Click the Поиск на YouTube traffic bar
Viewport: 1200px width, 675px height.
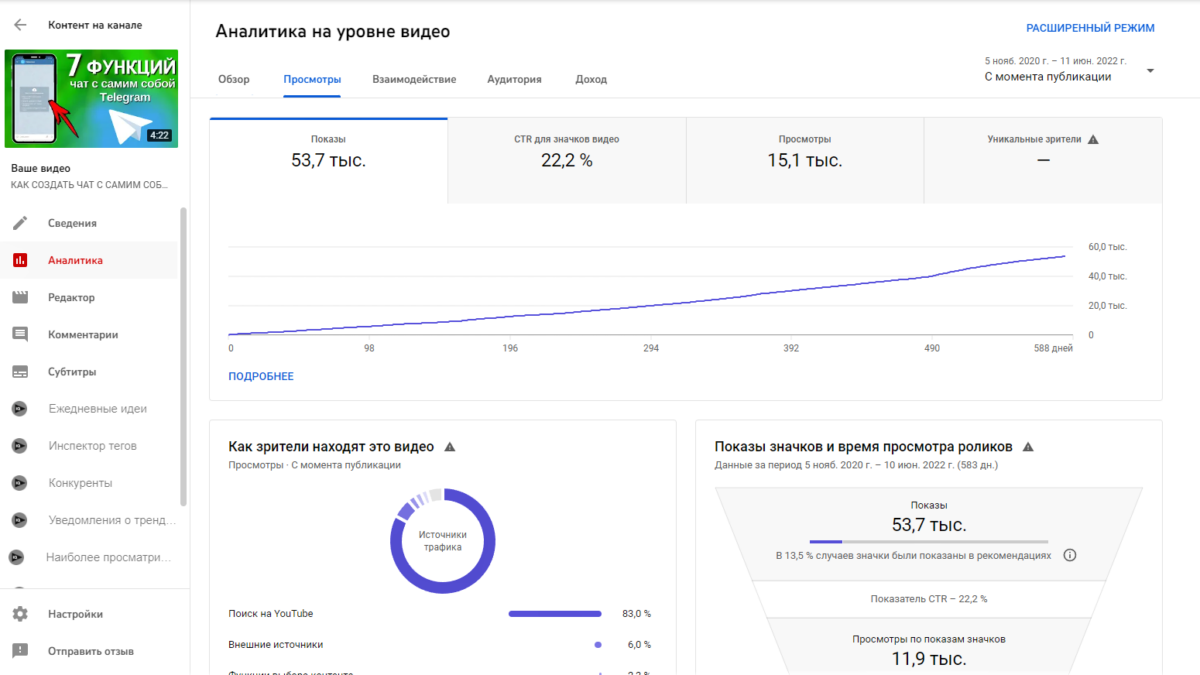(x=555, y=614)
